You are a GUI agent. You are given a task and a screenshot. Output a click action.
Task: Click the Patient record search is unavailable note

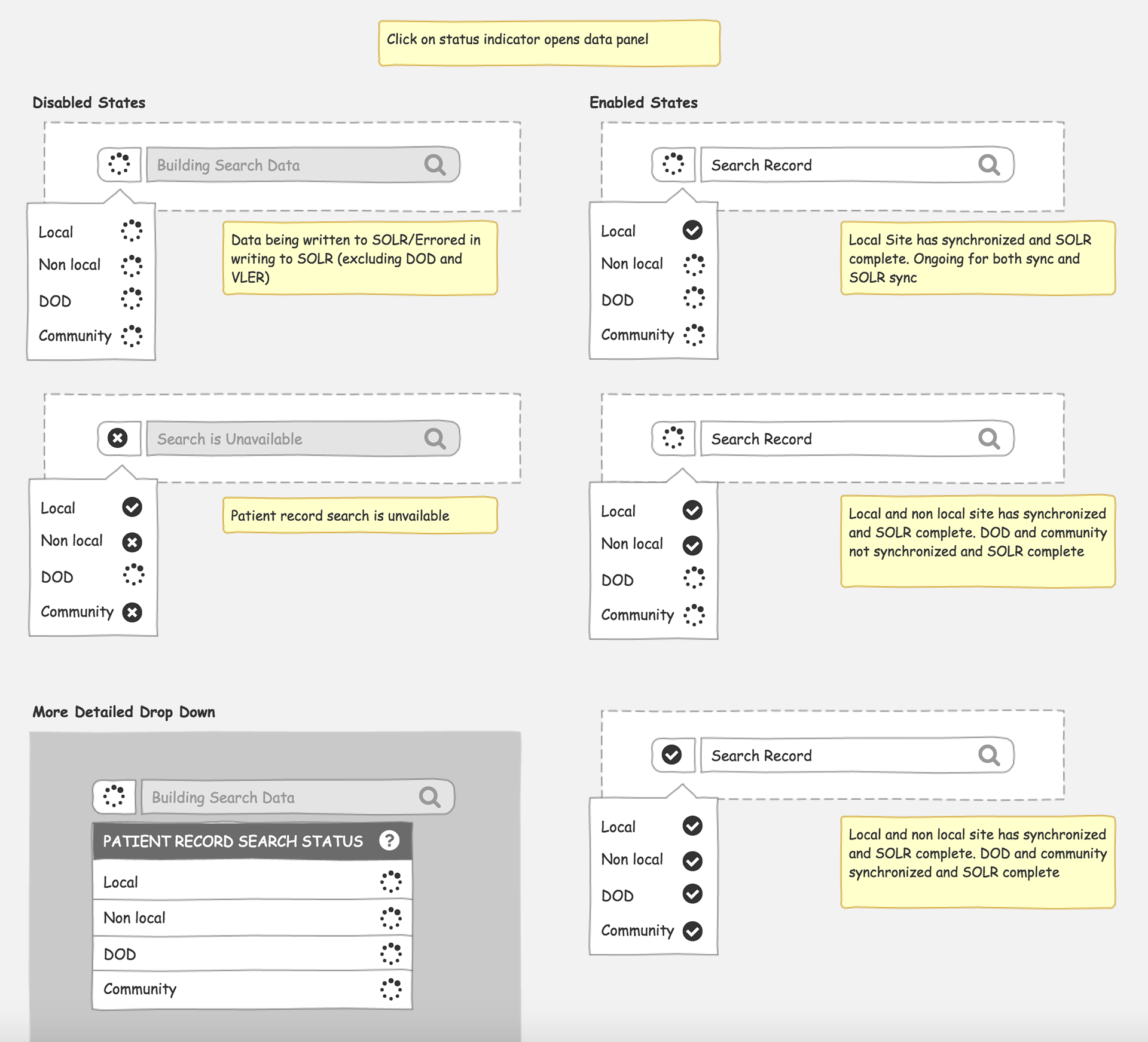click(359, 515)
